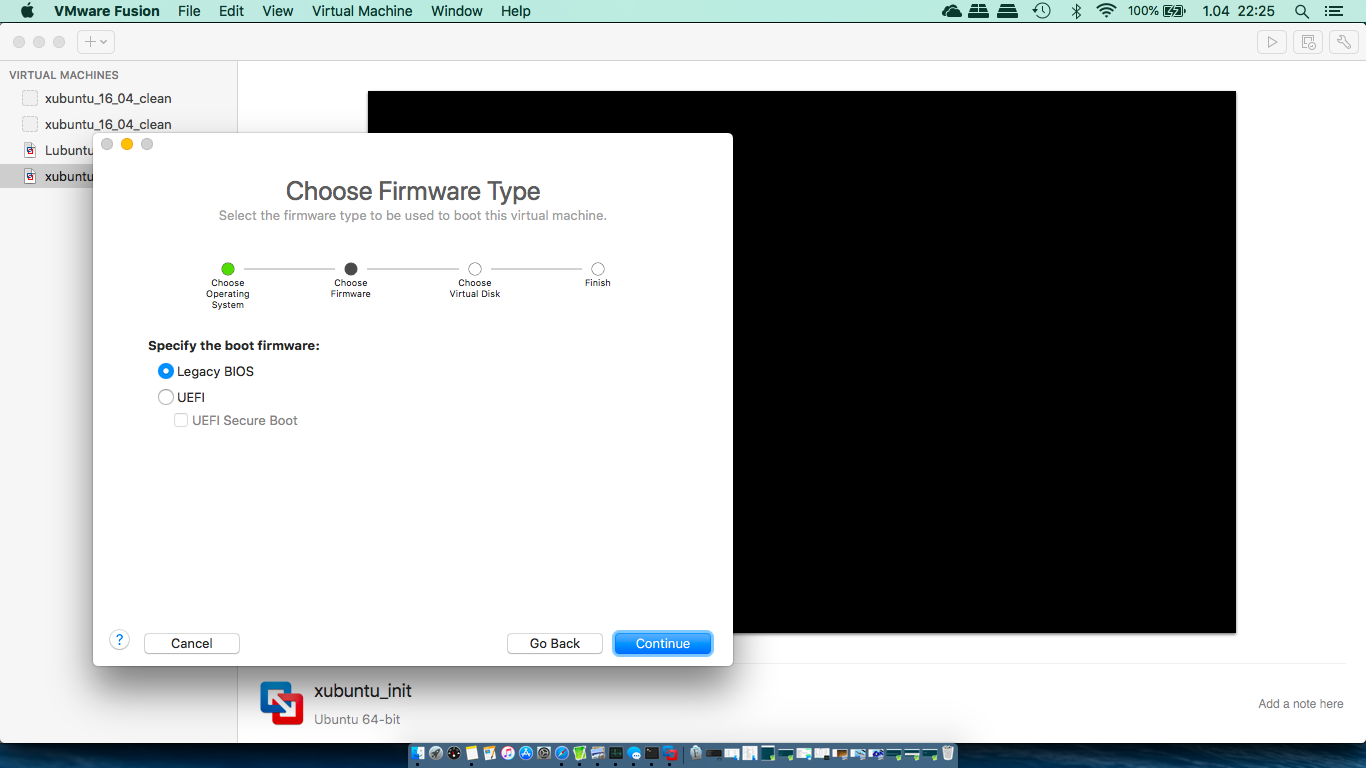Screen dimensions: 1366x768
Task: Click the Continue button
Action: tap(663, 643)
